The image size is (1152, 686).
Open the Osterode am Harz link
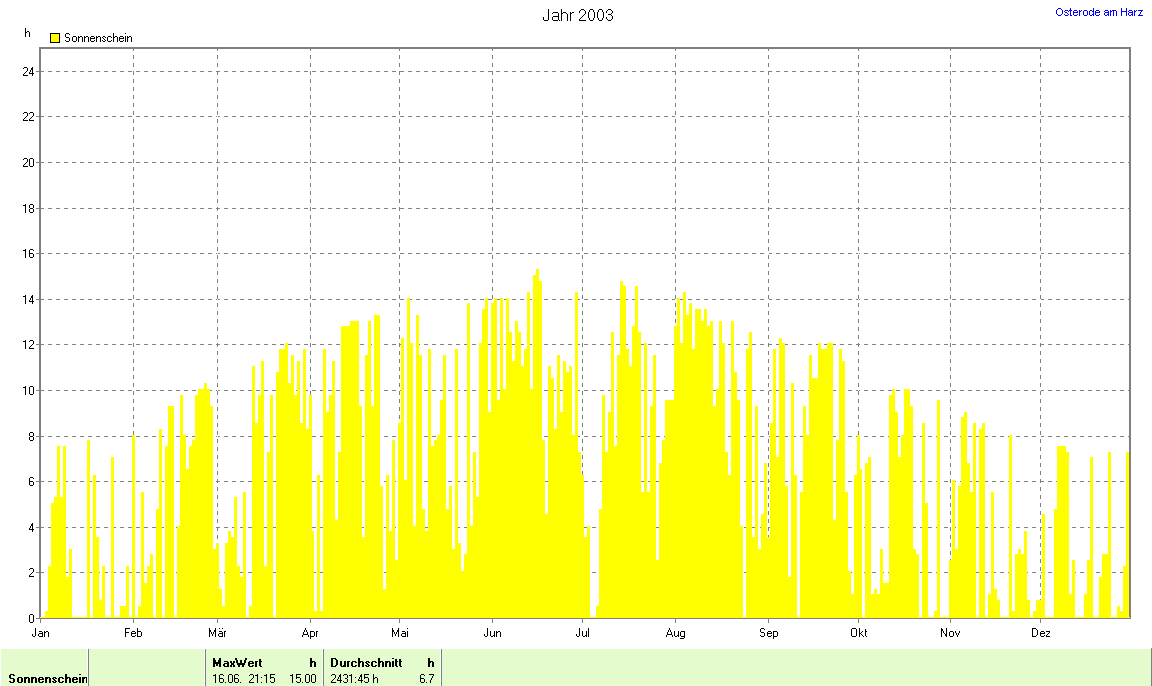point(1099,12)
